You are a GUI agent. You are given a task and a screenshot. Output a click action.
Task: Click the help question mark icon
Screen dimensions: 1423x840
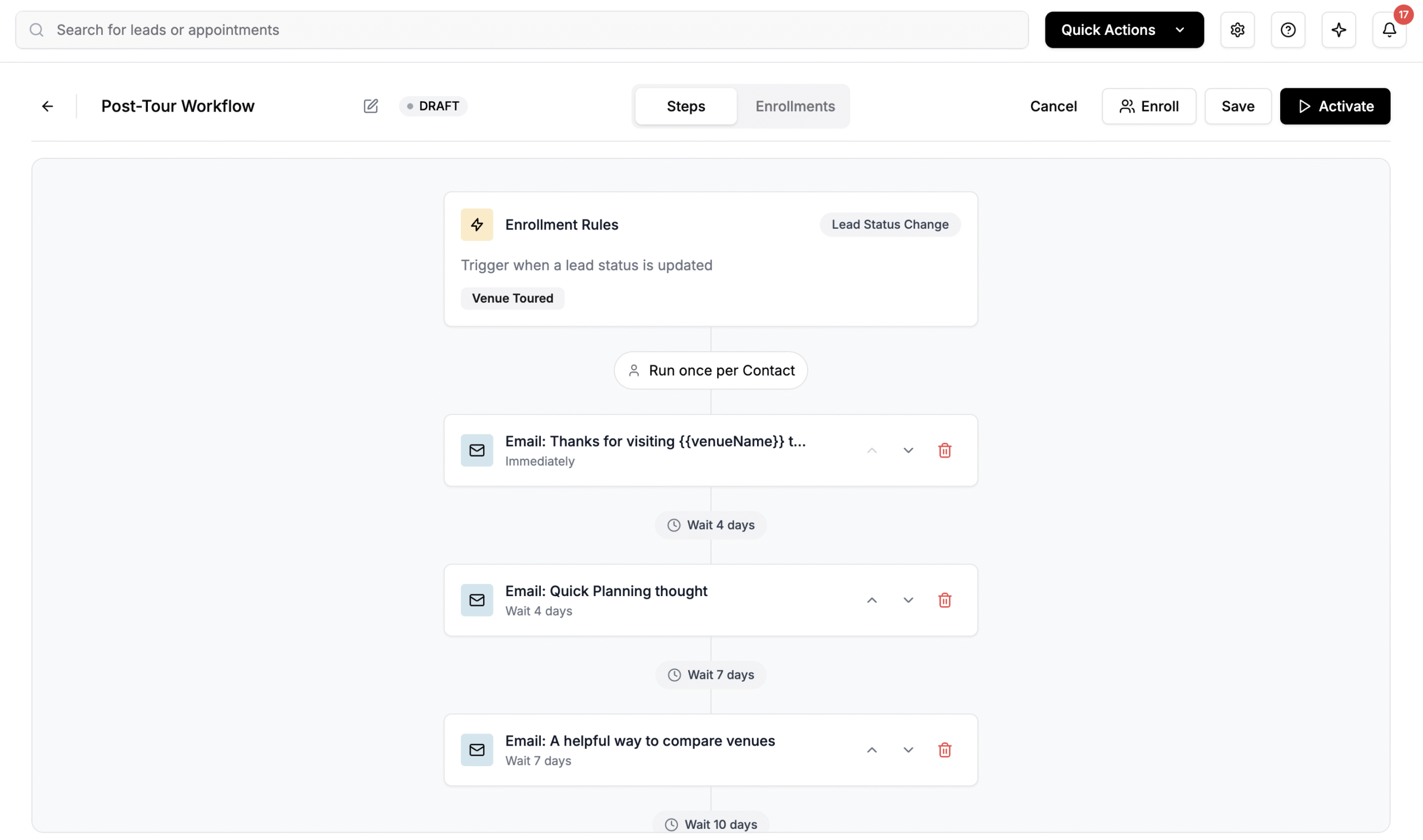tap(1287, 30)
